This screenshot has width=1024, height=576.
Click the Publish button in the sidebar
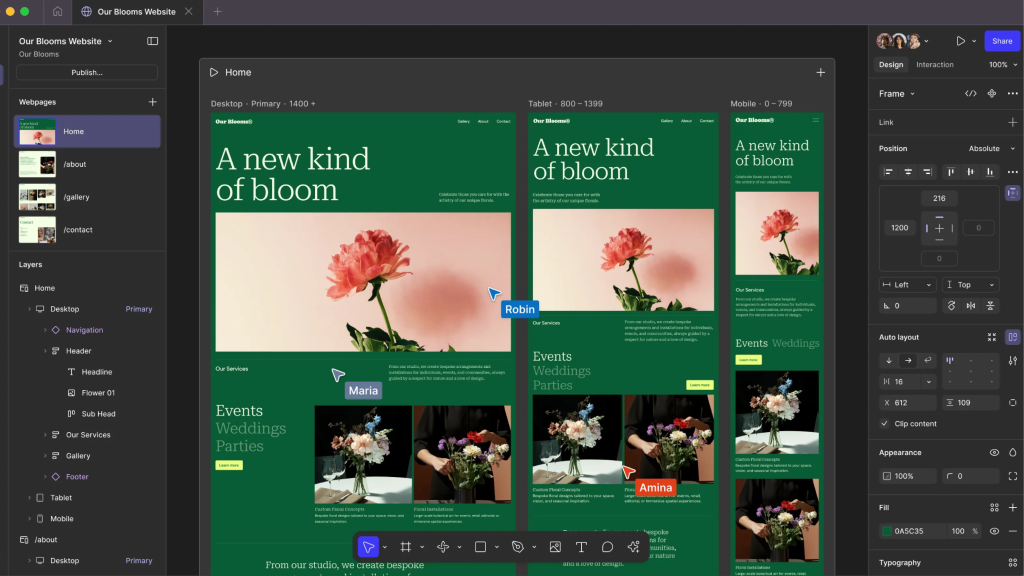click(x=86, y=72)
